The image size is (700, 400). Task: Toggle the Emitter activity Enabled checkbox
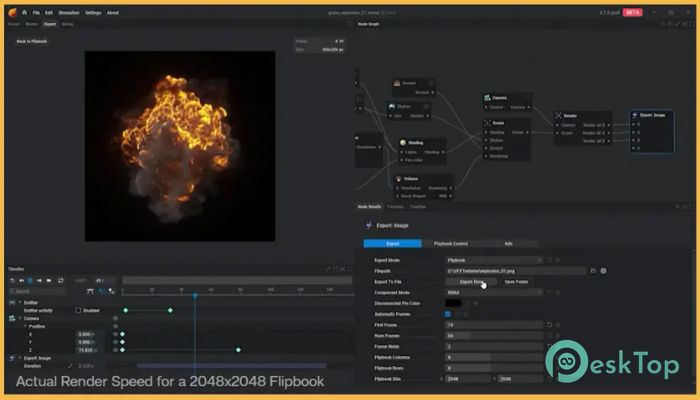[x=79, y=310]
